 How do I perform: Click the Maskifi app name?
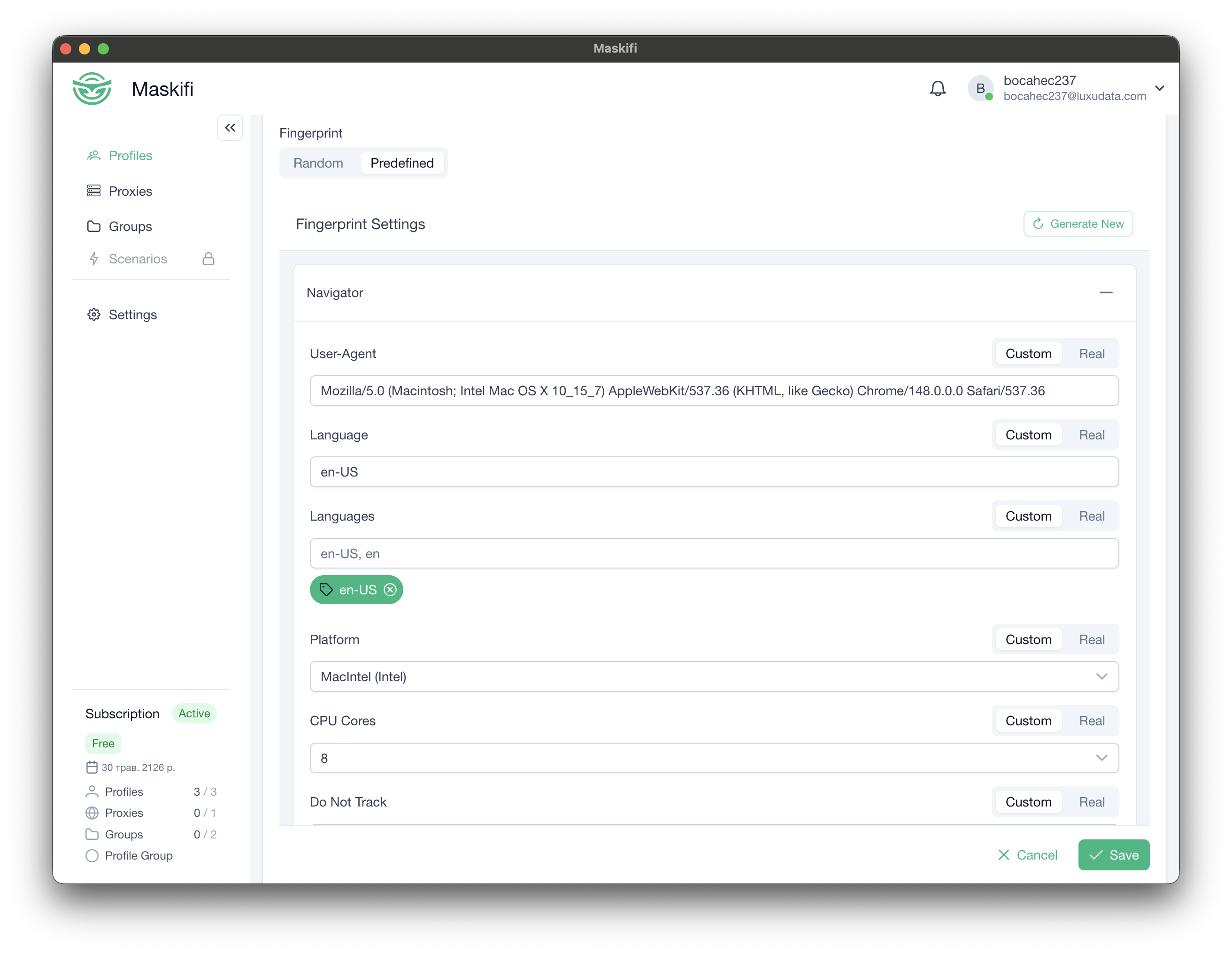pyautogui.click(x=162, y=89)
